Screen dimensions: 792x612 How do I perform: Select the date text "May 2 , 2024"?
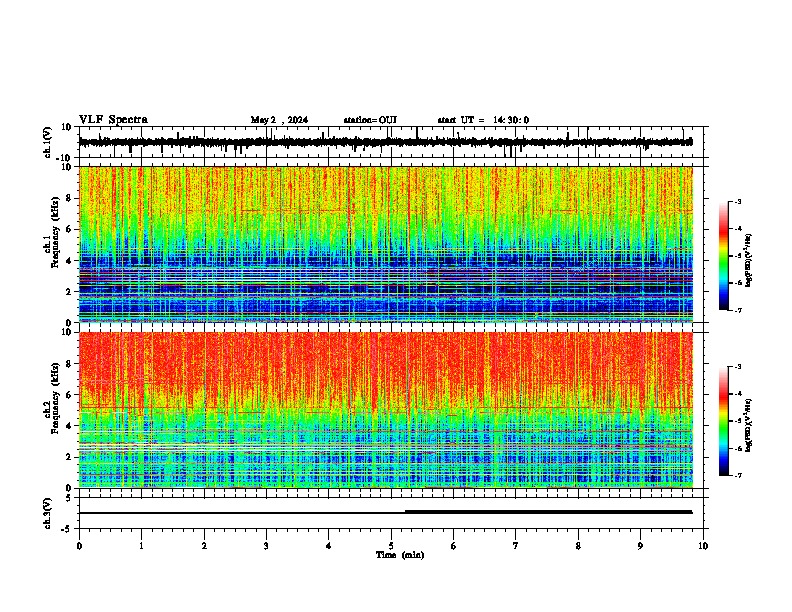tap(279, 120)
